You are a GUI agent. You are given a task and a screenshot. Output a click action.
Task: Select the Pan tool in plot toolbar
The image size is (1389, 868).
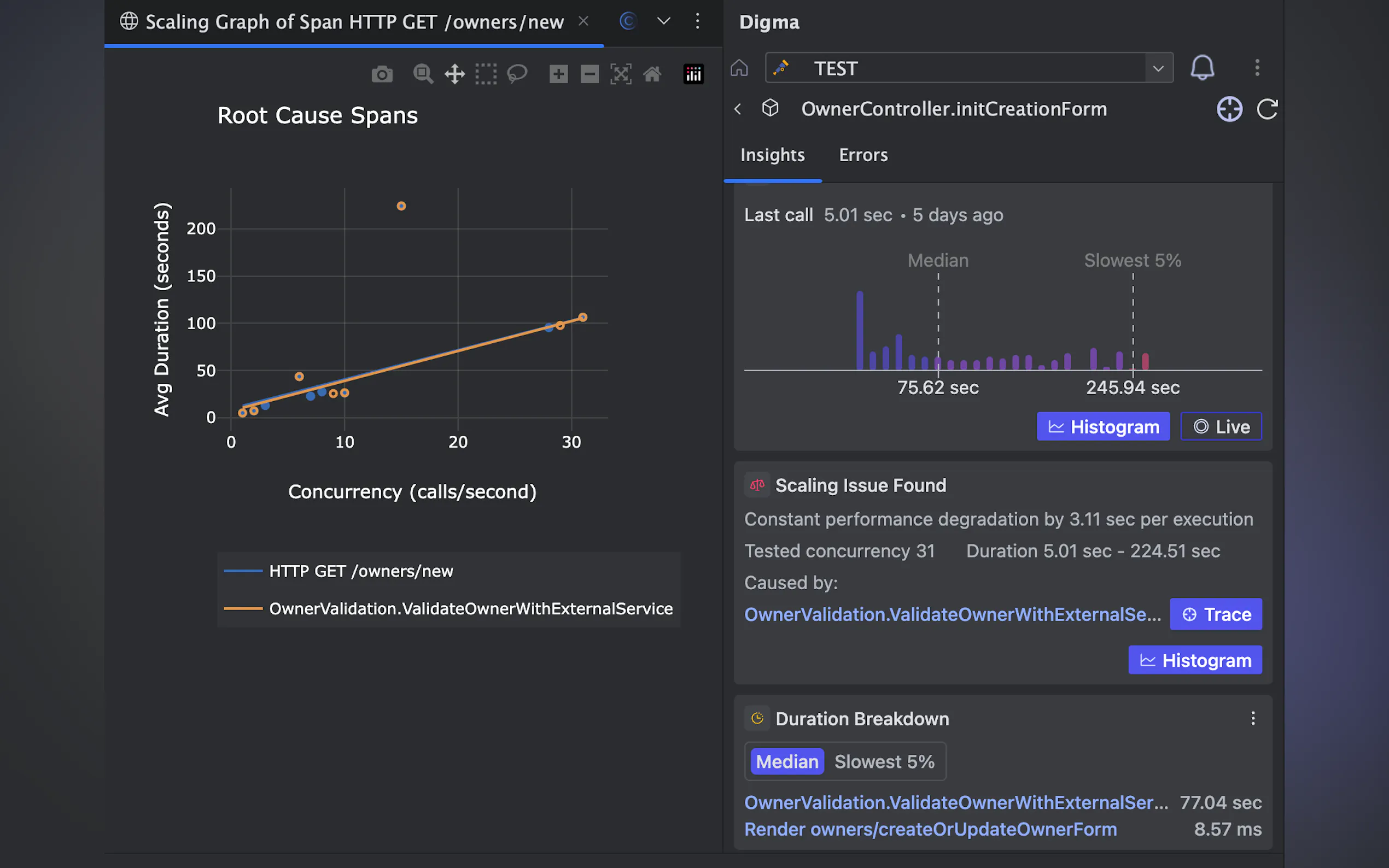[x=454, y=75]
